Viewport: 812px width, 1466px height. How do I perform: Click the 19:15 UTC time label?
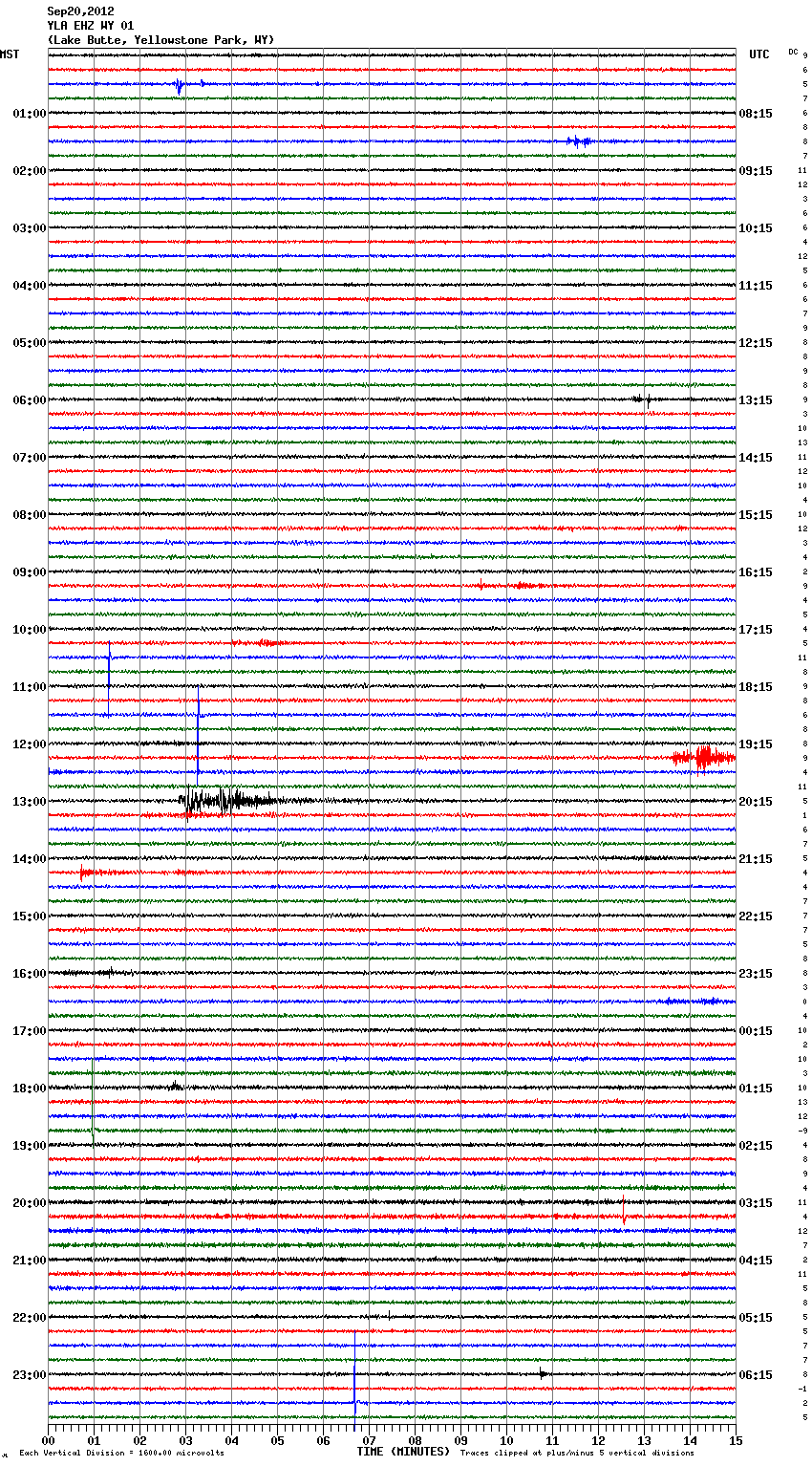pos(756,744)
